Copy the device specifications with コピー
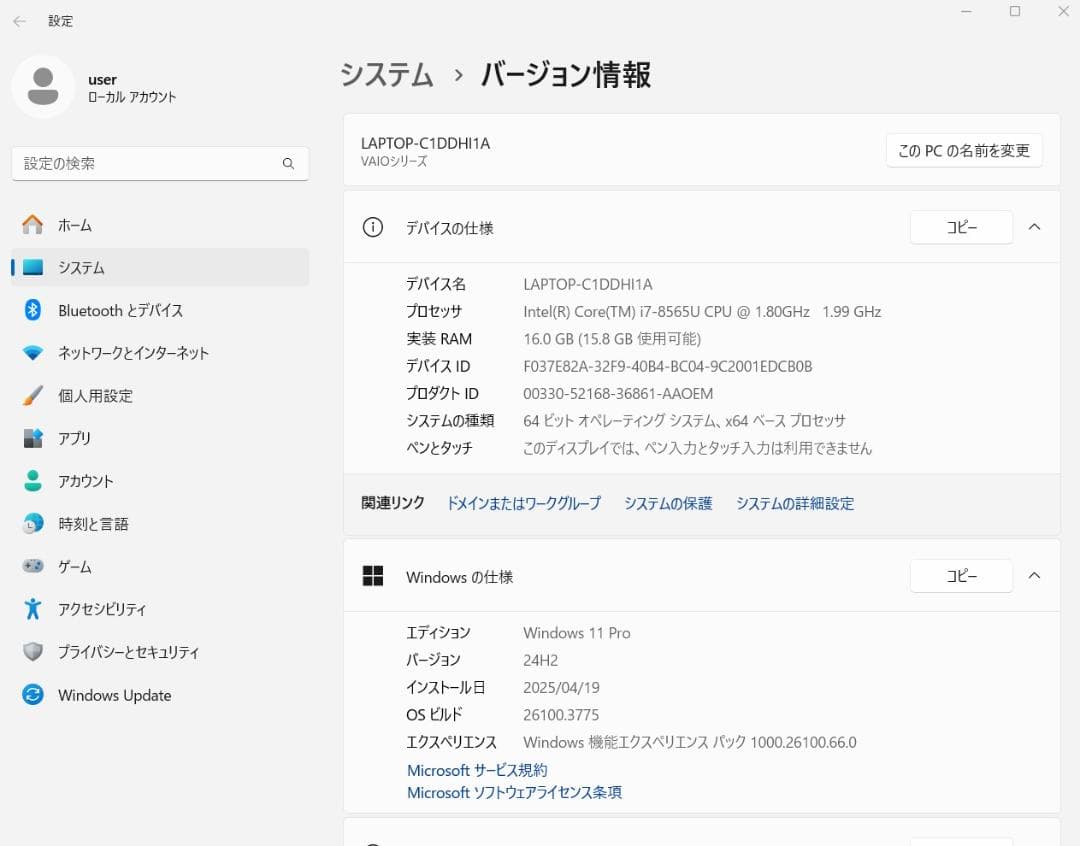 pos(960,227)
